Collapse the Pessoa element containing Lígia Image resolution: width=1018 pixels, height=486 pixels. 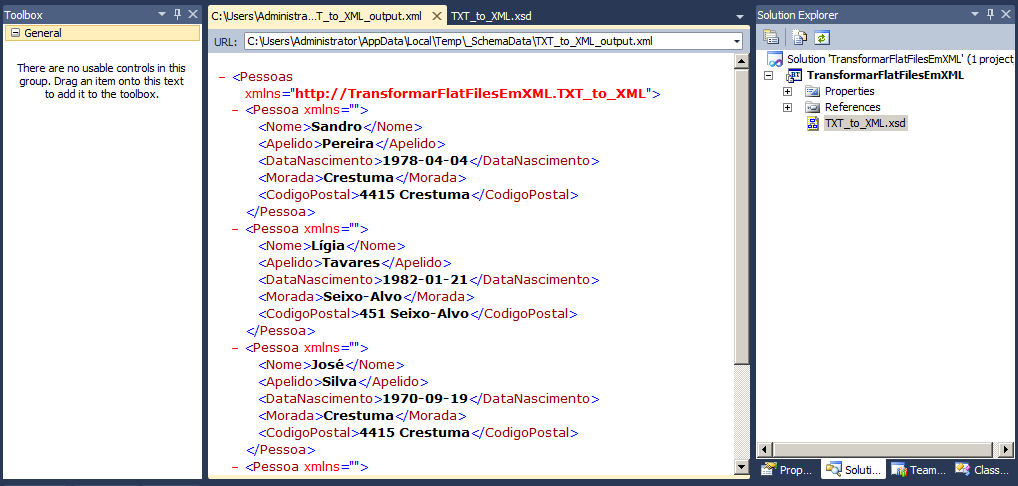pyautogui.click(x=235, y=229)
